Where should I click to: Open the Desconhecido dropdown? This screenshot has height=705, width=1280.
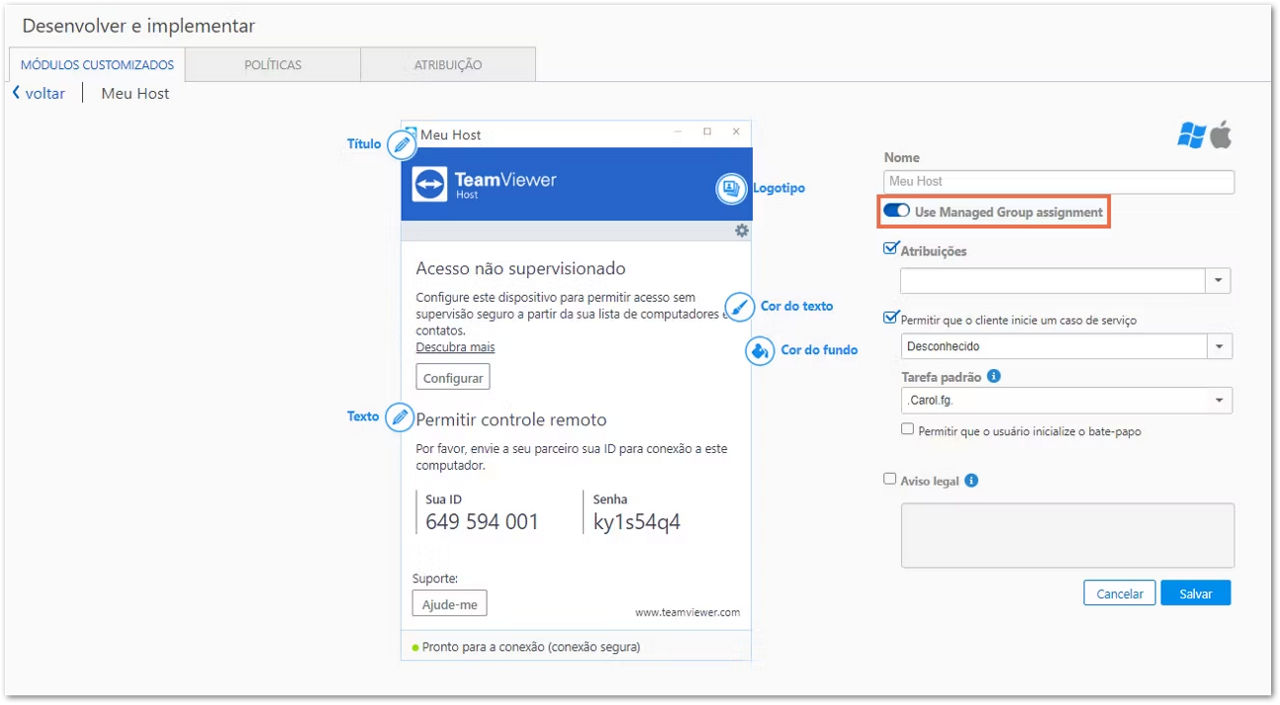coord(1219,346)
